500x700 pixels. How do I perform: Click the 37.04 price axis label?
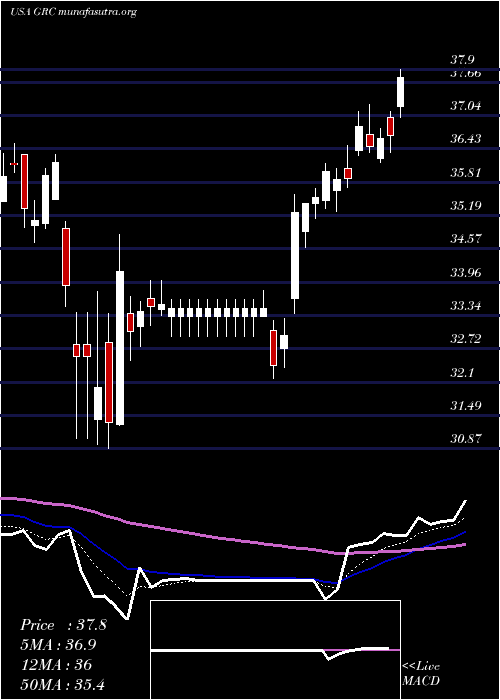(x=466, y=106)
